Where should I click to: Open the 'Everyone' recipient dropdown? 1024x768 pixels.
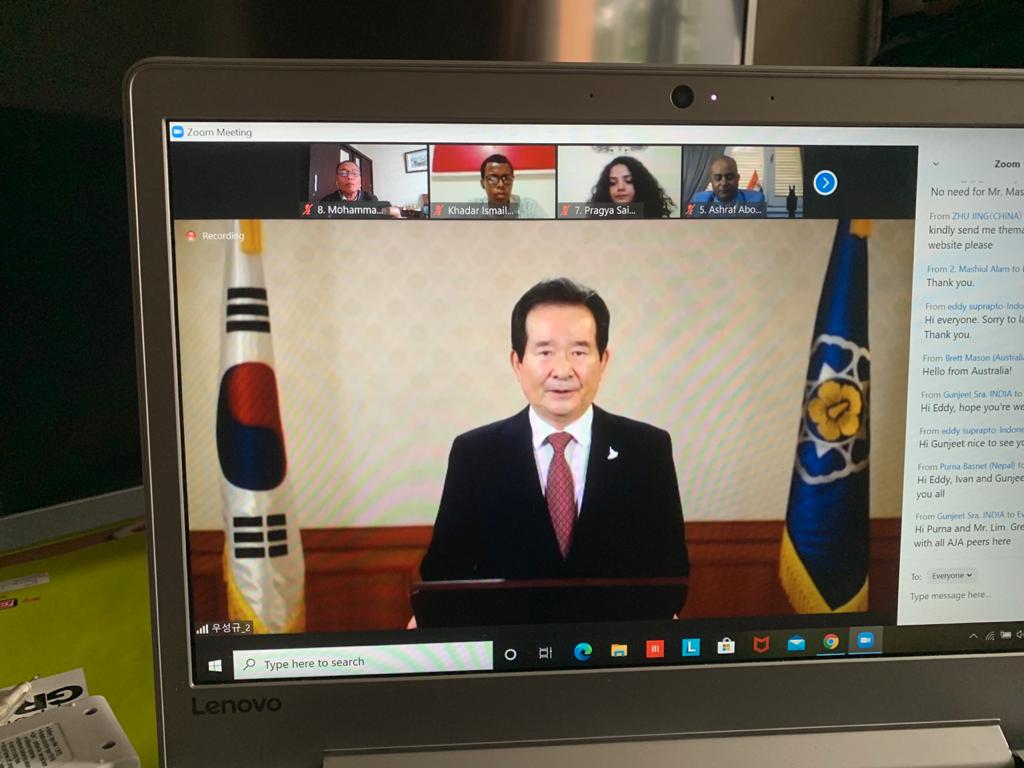pyautogui.click(x=952, y=575)
